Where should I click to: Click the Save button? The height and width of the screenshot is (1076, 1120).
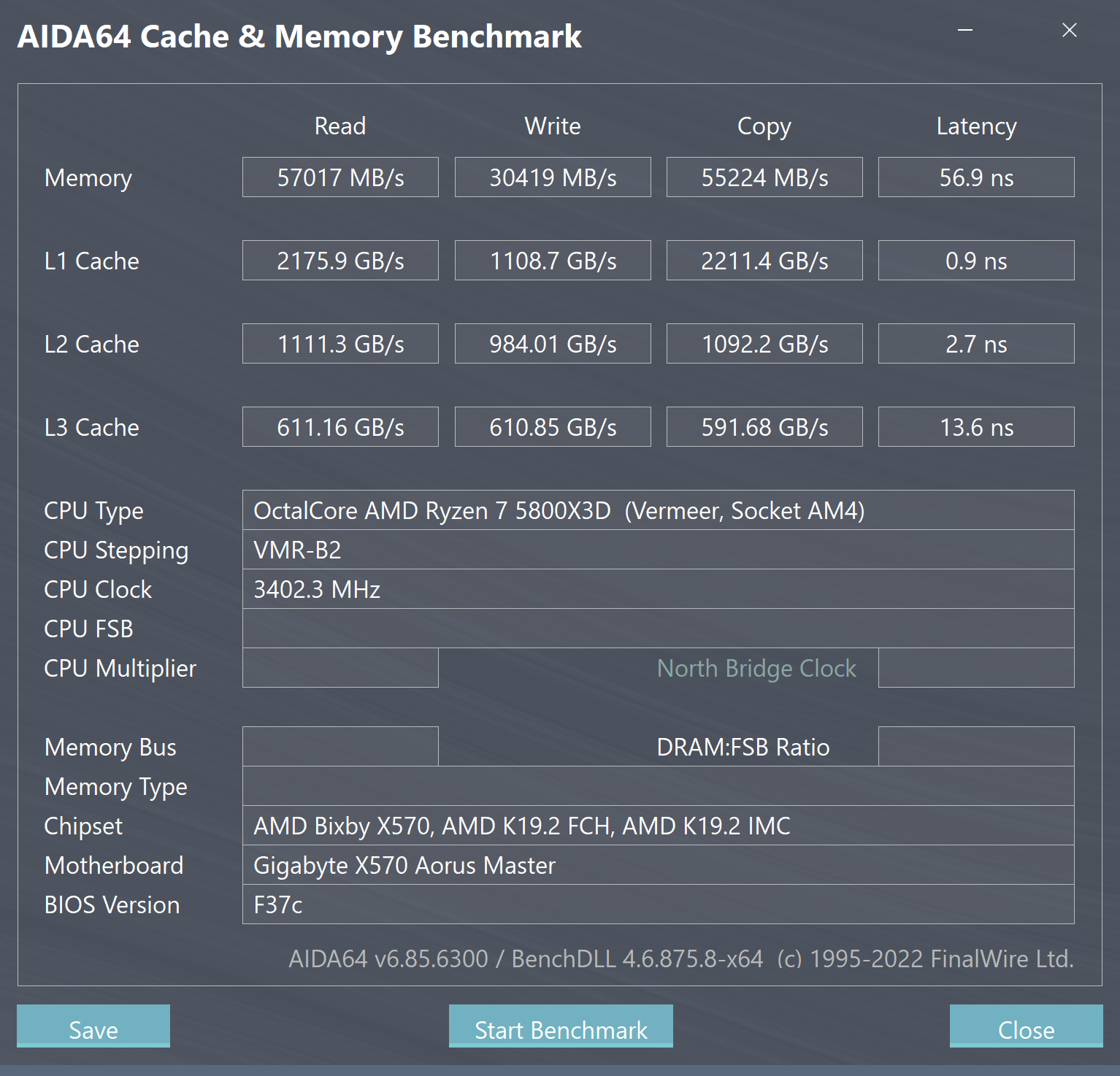[x=93, y=1026]
